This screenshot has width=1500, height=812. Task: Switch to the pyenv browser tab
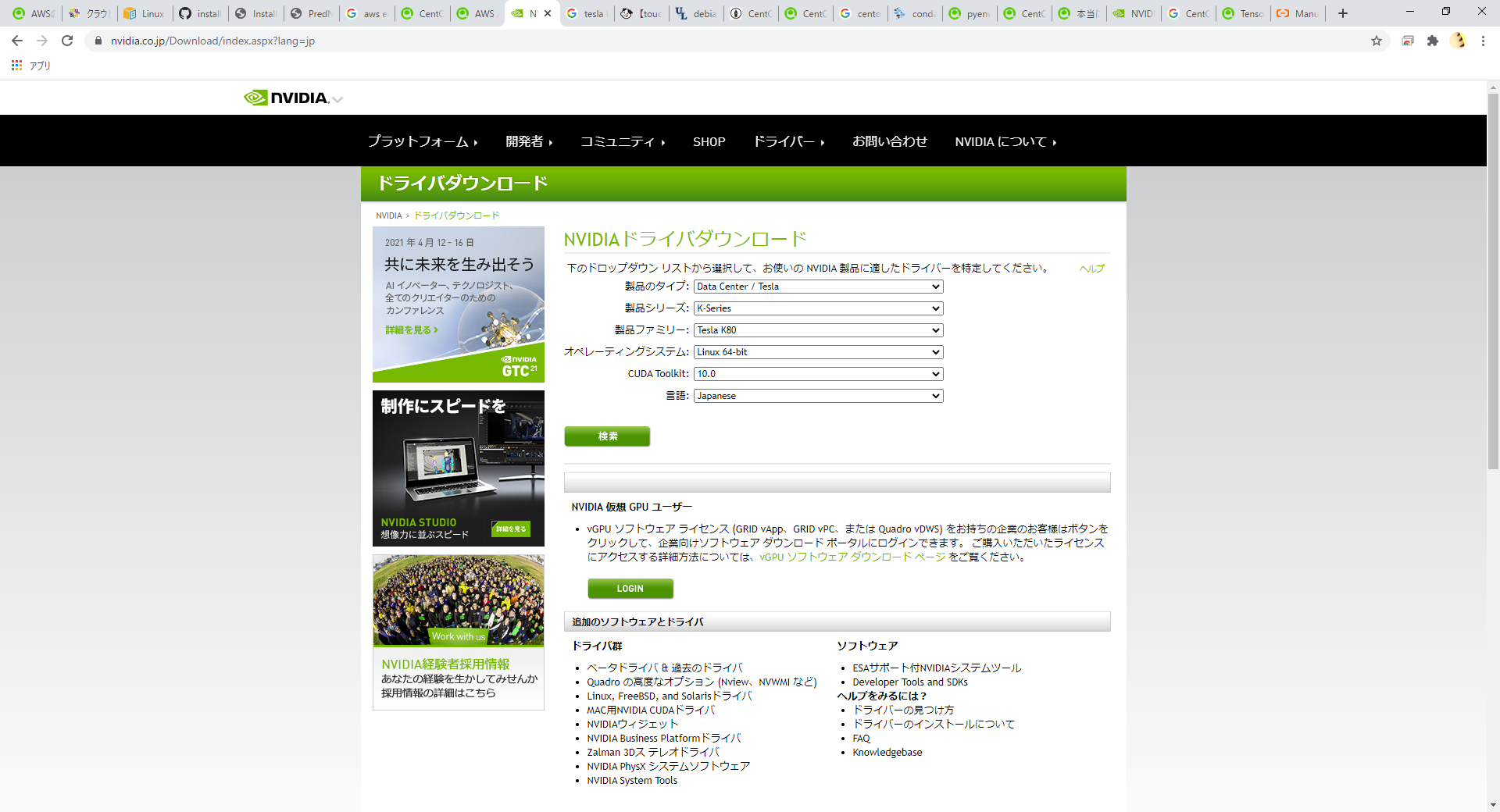pyautogui.click(x=969, y=13)
